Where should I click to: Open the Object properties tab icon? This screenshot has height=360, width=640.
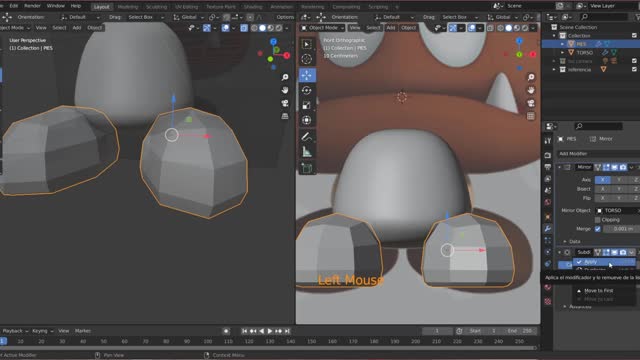point(548,217)
